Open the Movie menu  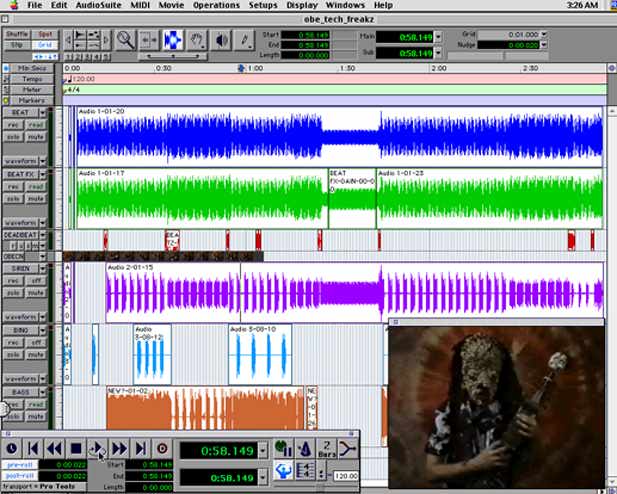(x=171, y=5)
